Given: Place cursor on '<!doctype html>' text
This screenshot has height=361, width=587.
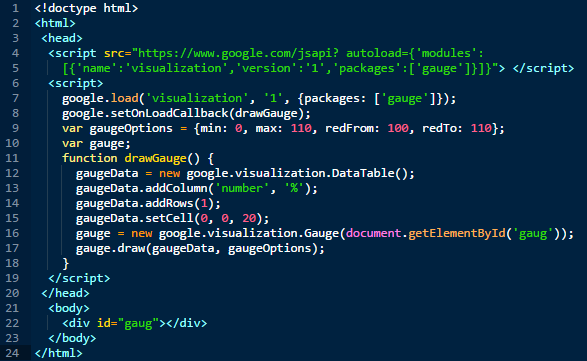Looking at the screenshot, I should (86, 8).
